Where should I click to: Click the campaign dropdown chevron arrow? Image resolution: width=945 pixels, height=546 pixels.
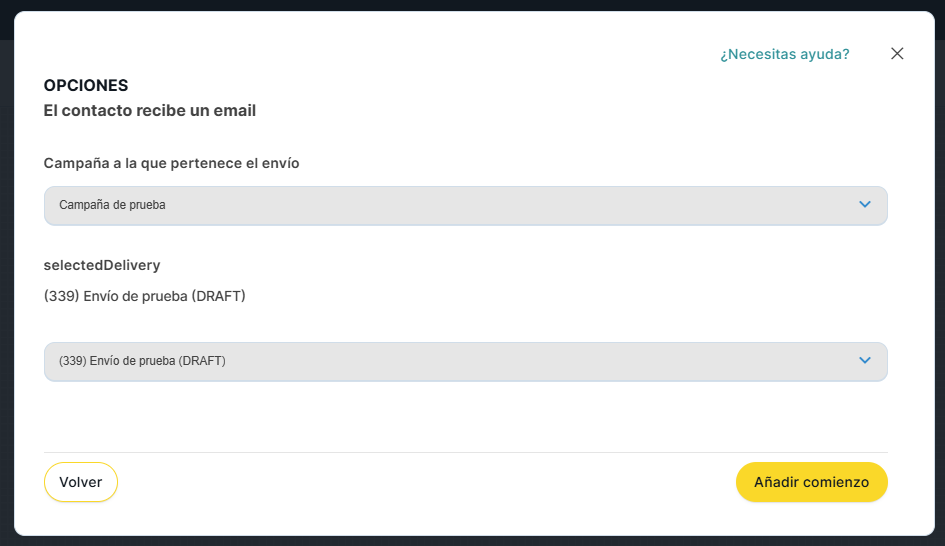pos(865,205)
